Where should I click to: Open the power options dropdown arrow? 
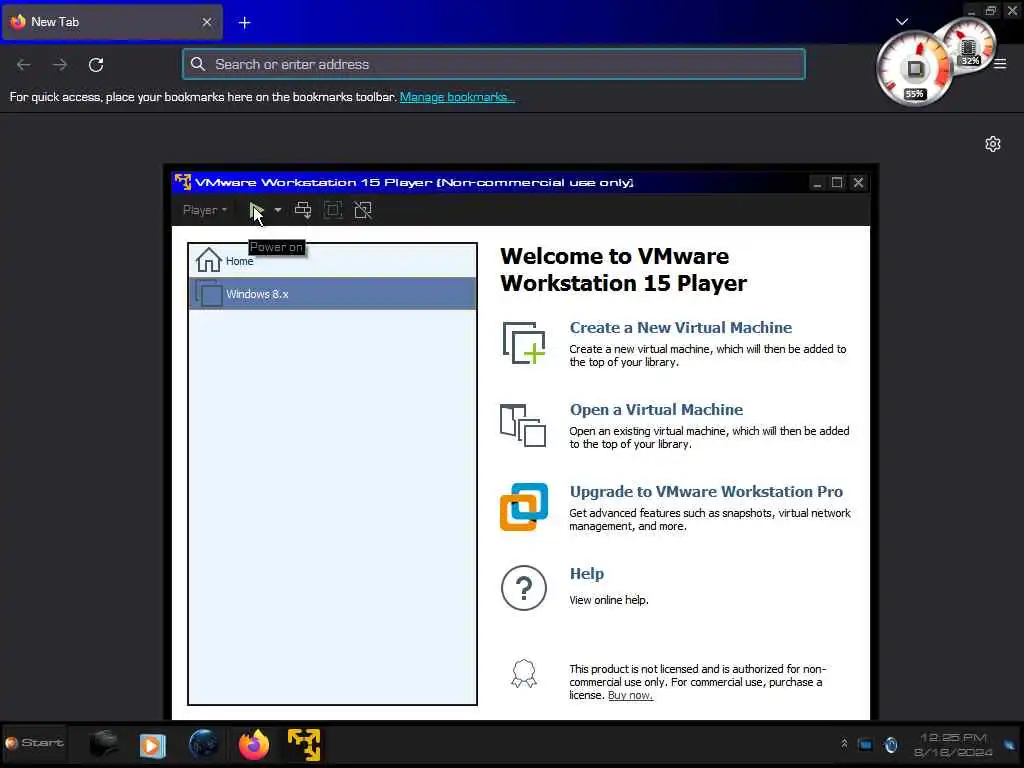point(278,210)
